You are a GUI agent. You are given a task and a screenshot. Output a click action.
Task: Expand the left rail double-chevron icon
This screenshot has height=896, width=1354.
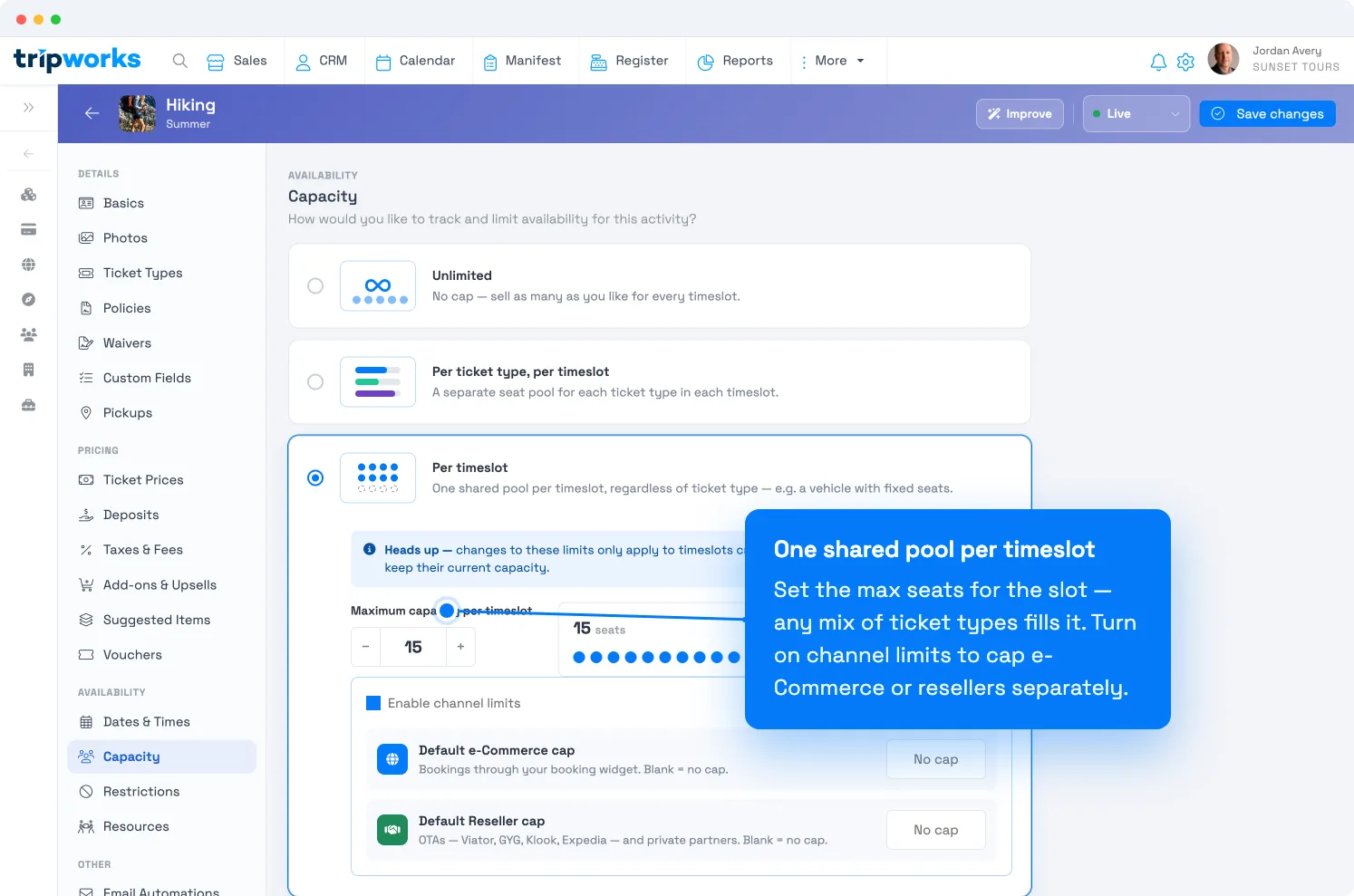[29, 108]
